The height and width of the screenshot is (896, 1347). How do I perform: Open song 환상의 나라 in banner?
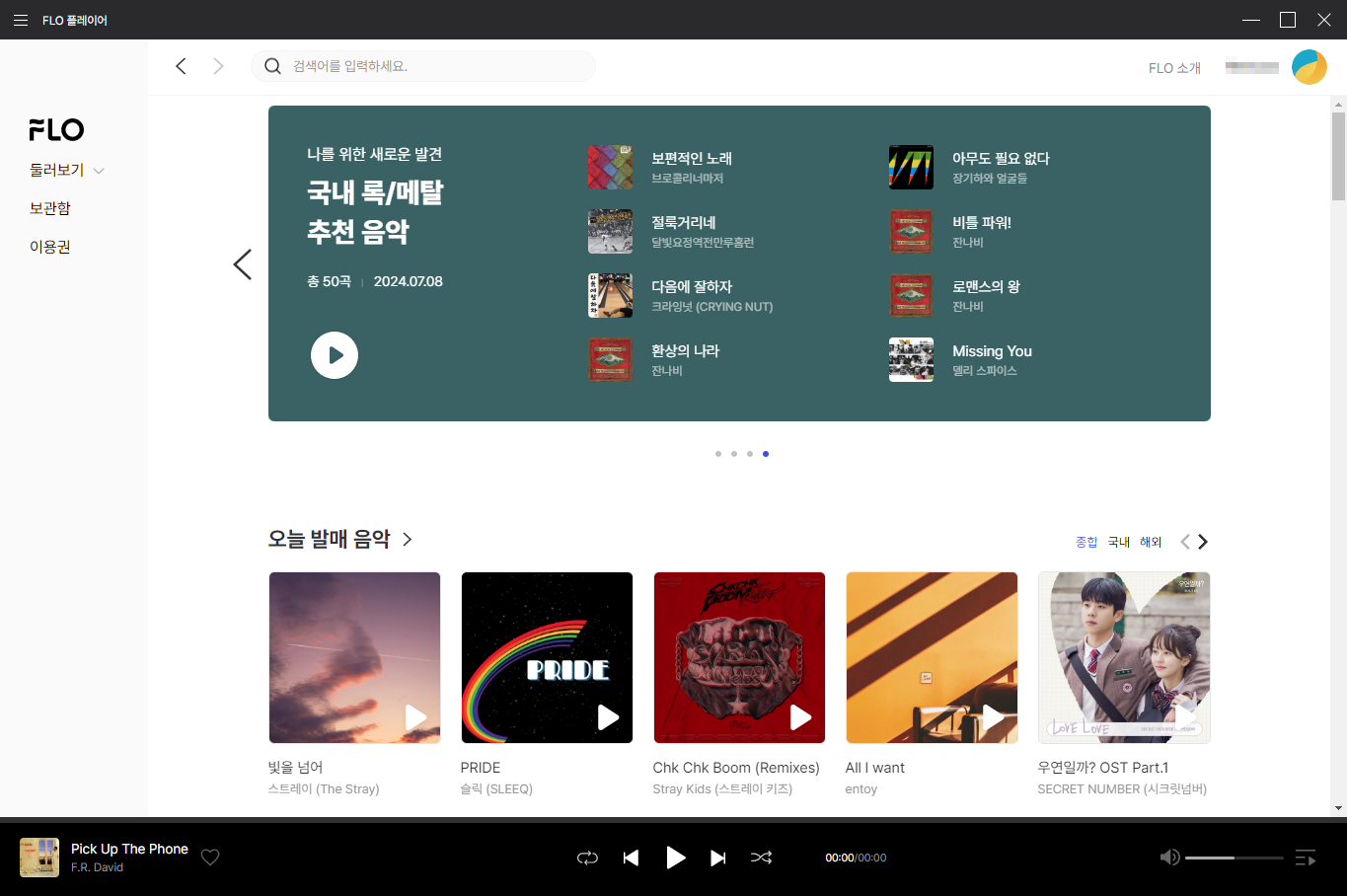[x=686, y=350]
